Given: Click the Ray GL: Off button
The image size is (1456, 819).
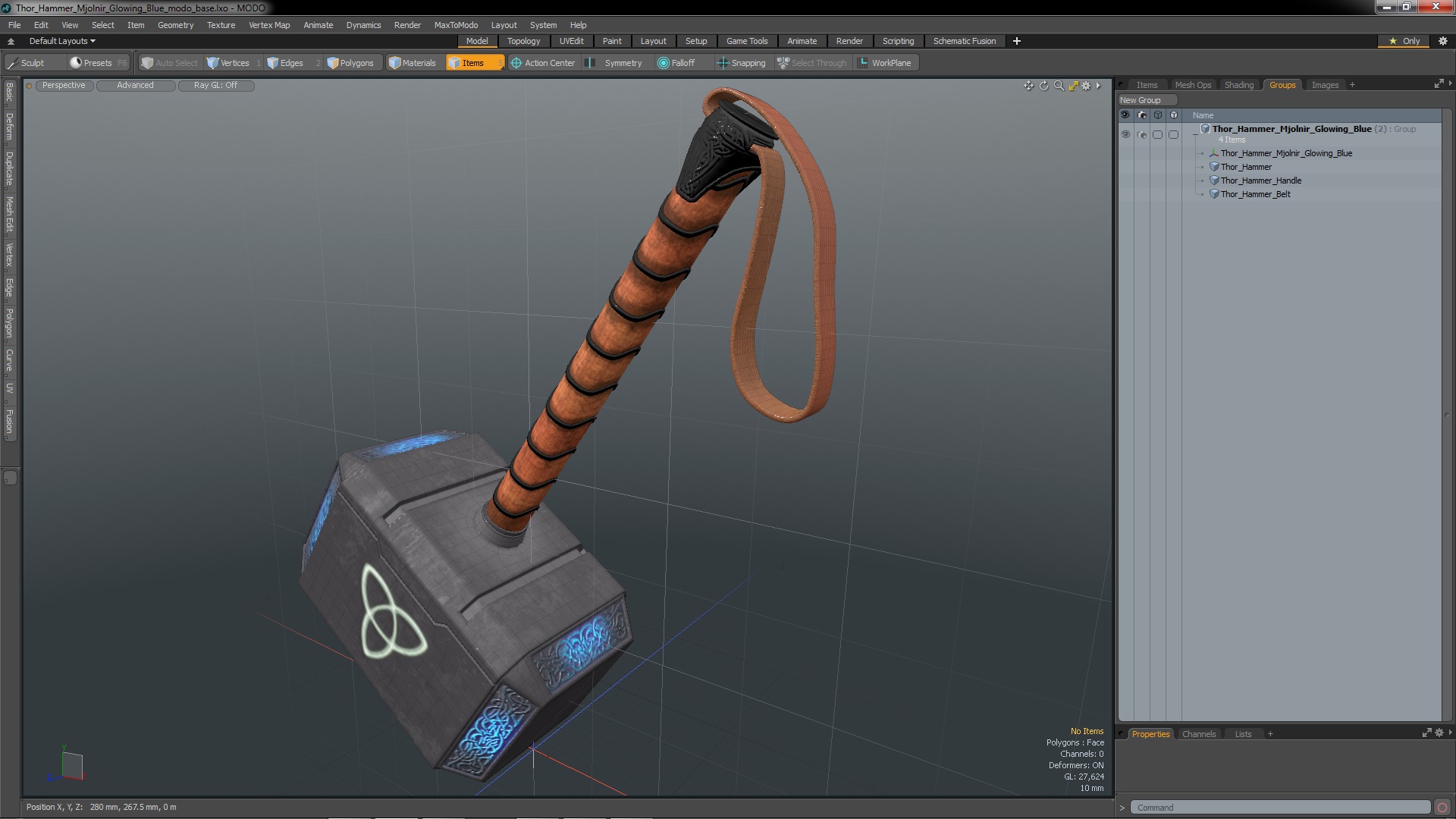Looking at the screenshot, I should tap(215, 85).
